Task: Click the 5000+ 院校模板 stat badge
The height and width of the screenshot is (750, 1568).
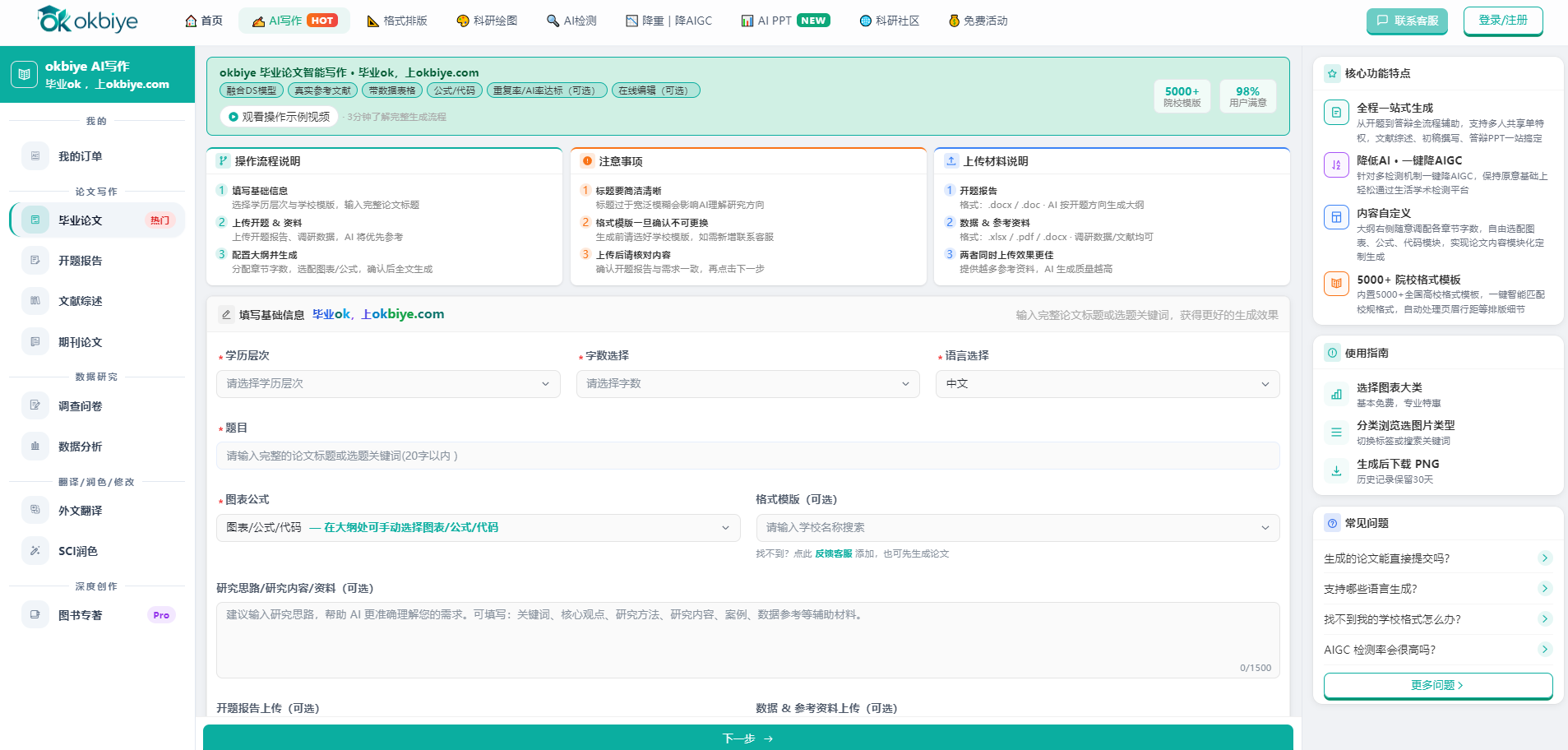Action: click(1182, 96)
